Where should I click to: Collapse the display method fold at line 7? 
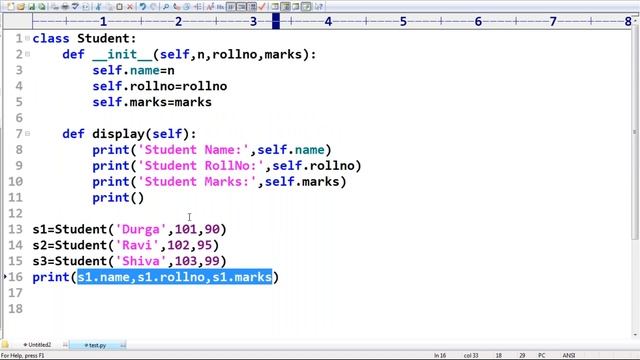(x=27, y=133)
